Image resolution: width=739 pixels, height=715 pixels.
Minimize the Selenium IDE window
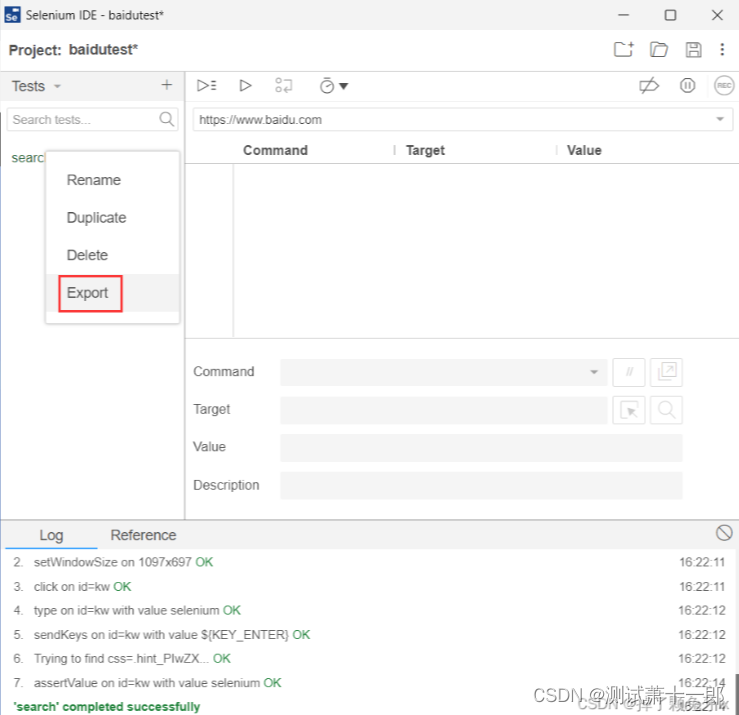tap(623, 15)
